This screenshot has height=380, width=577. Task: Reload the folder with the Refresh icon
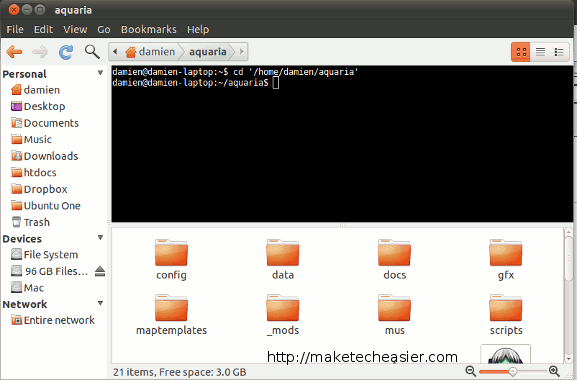[66, 52]
